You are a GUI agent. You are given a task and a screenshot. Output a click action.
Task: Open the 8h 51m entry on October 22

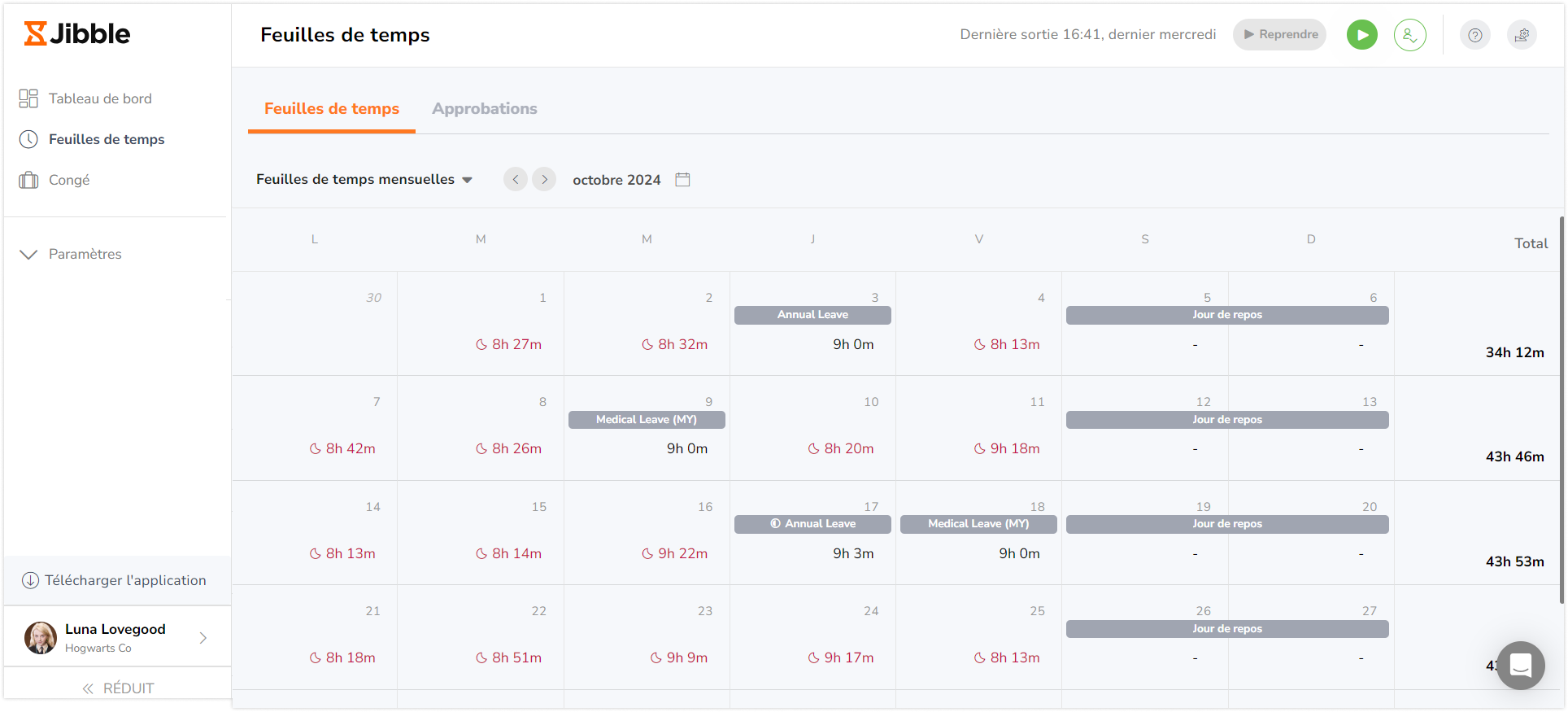(508, 657)
